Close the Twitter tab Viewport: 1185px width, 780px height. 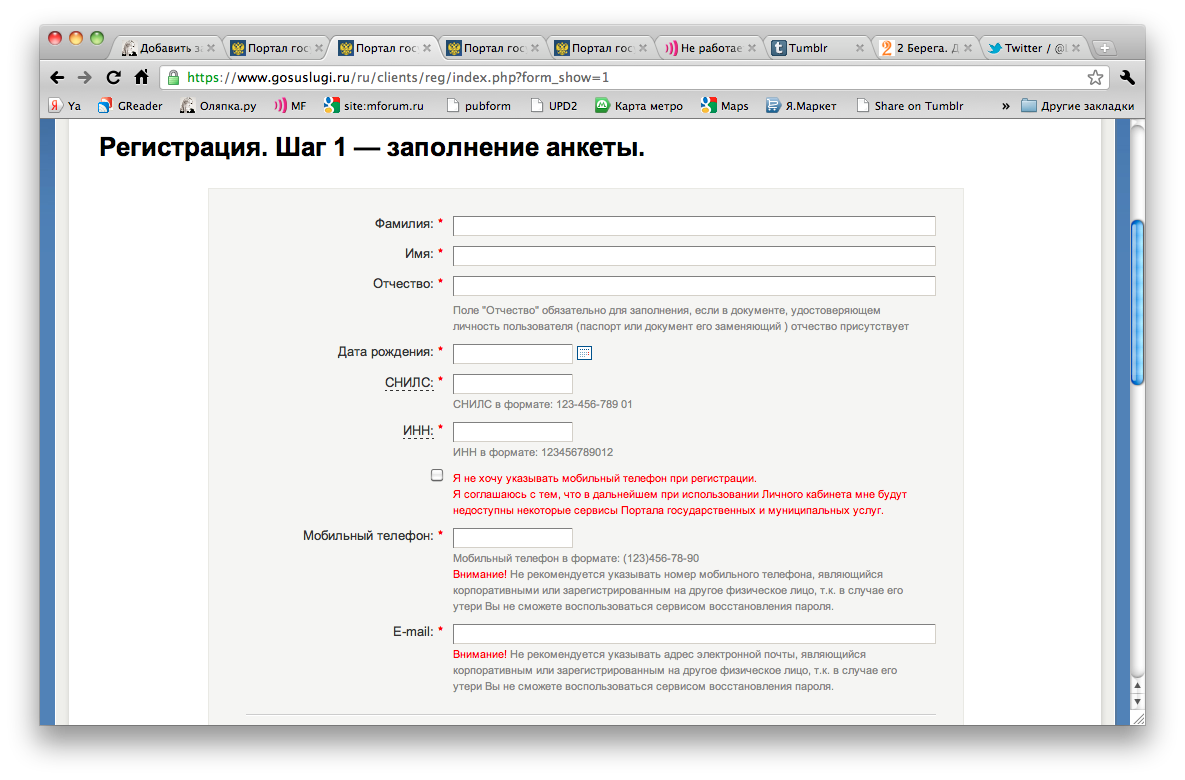[x=1075, y=48]
